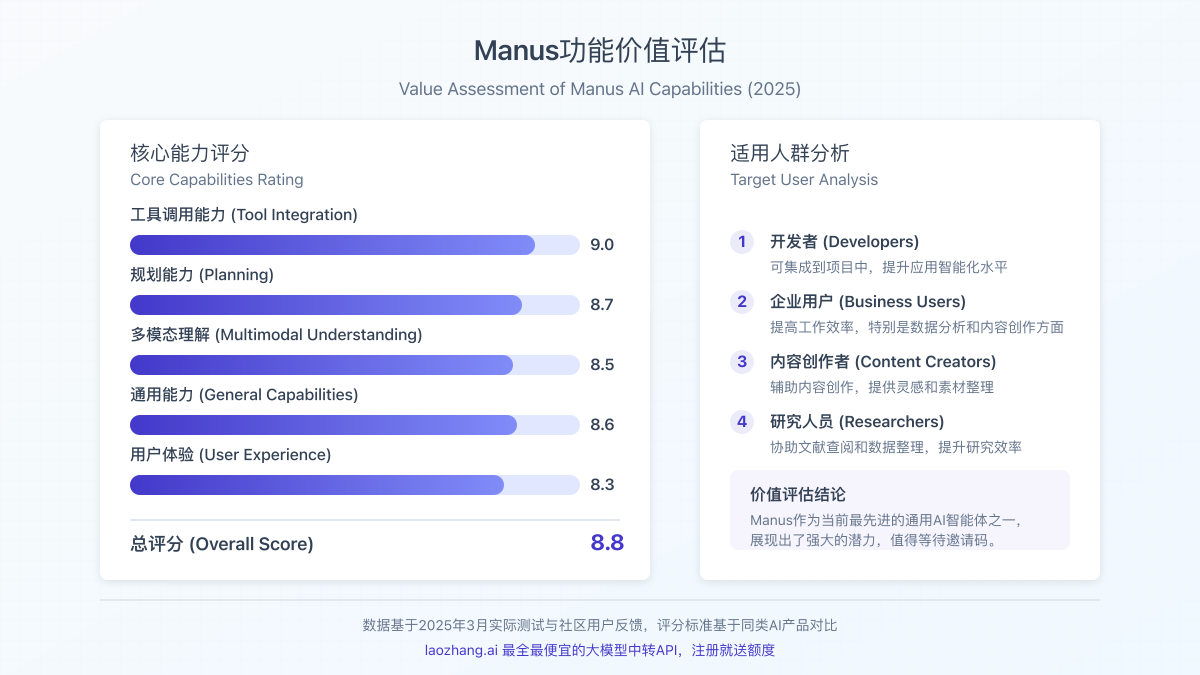
Task: Click the label "规划能力 (Planning)"
Action: click(202, 275)
